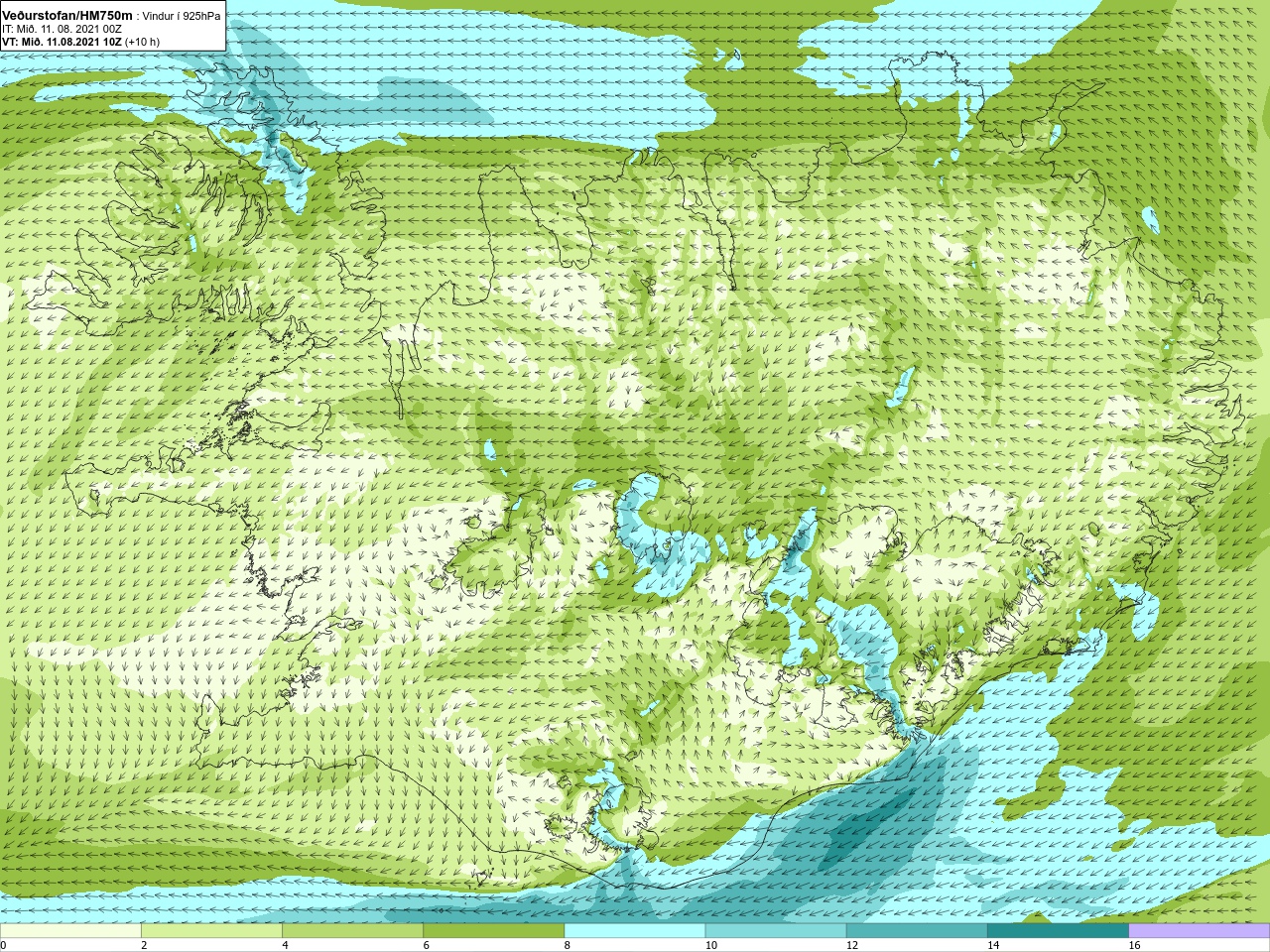Click the legend tick label "16"
The height and width of the screenshot is (952, 1270).
tap(1134, 945)
